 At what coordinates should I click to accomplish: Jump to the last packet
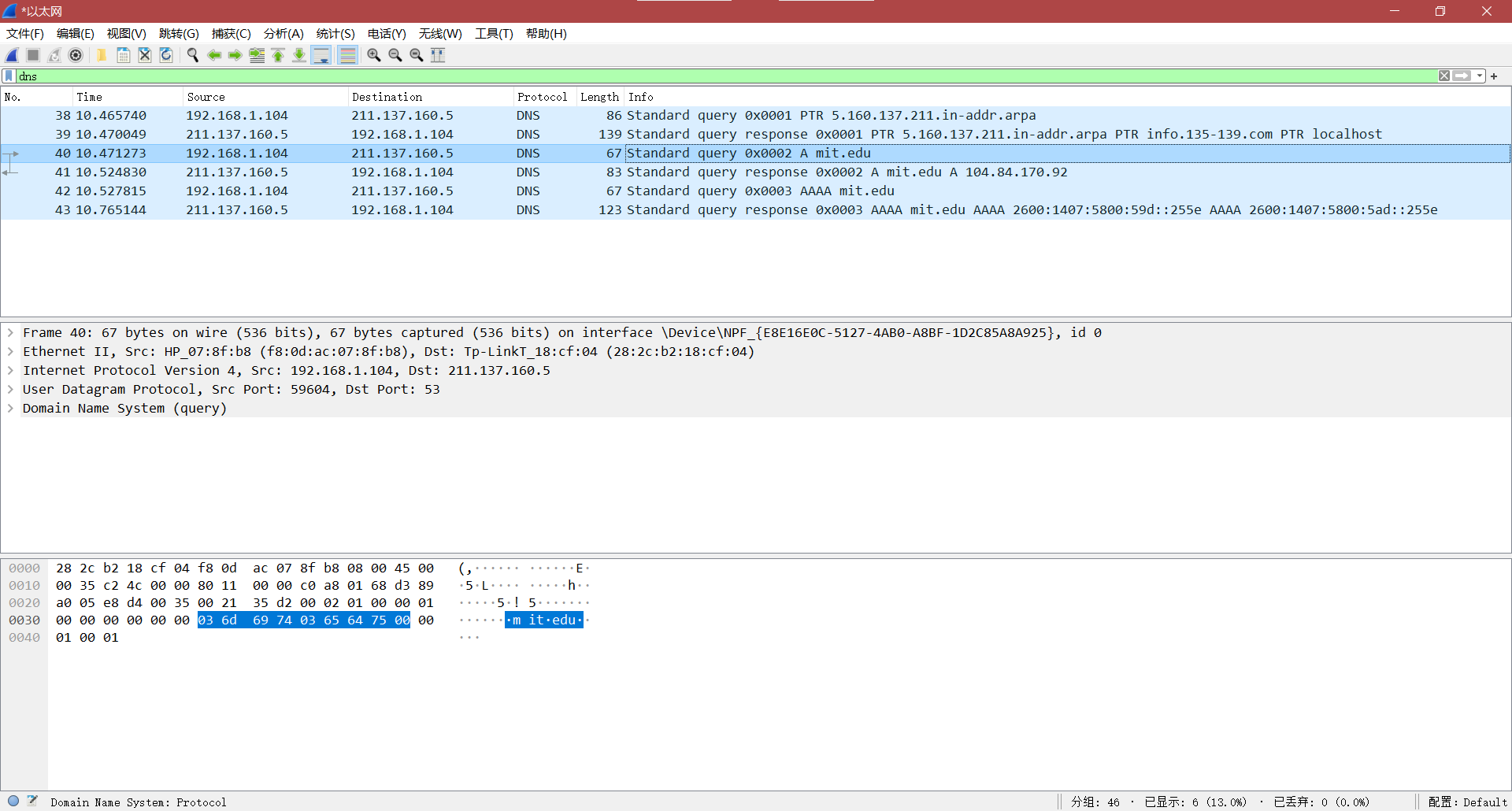(x=299, y=55)
